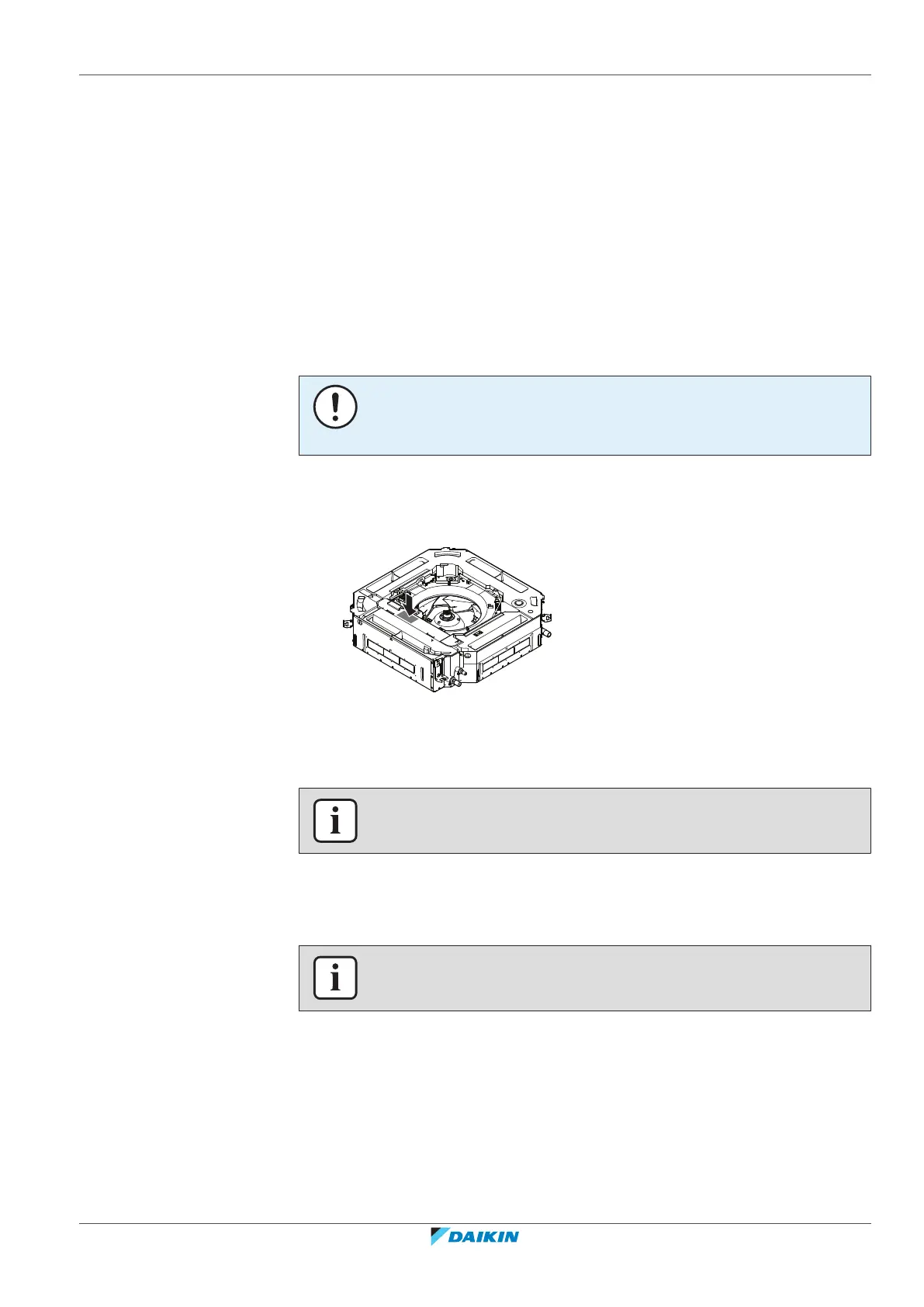Click the exclamation mark notice icon
Image resolution: width=924 pixels, height=1307 pixels.
[335, 406]
